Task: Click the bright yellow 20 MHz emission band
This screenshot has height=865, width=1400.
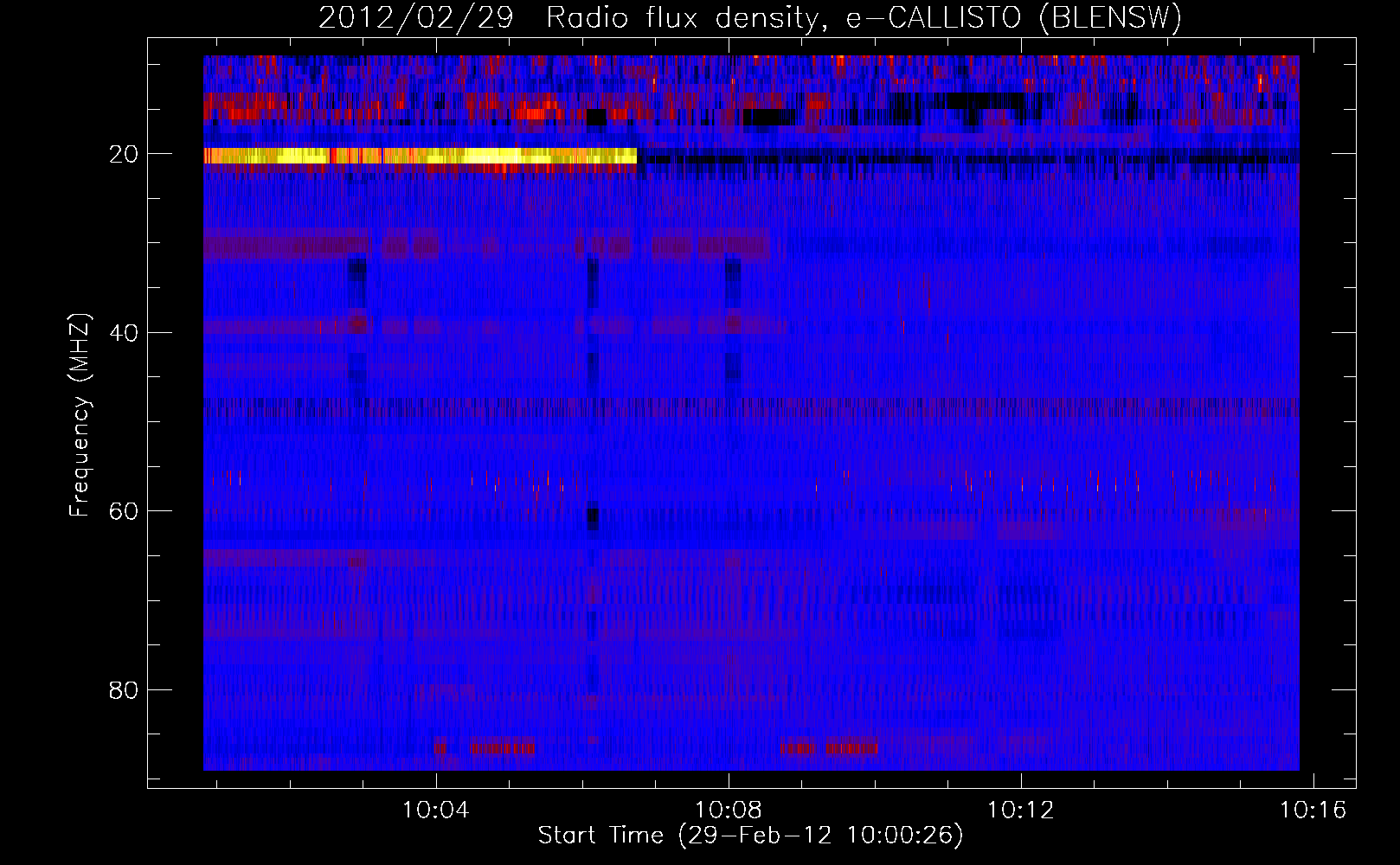Action: (x=421, y=156)
